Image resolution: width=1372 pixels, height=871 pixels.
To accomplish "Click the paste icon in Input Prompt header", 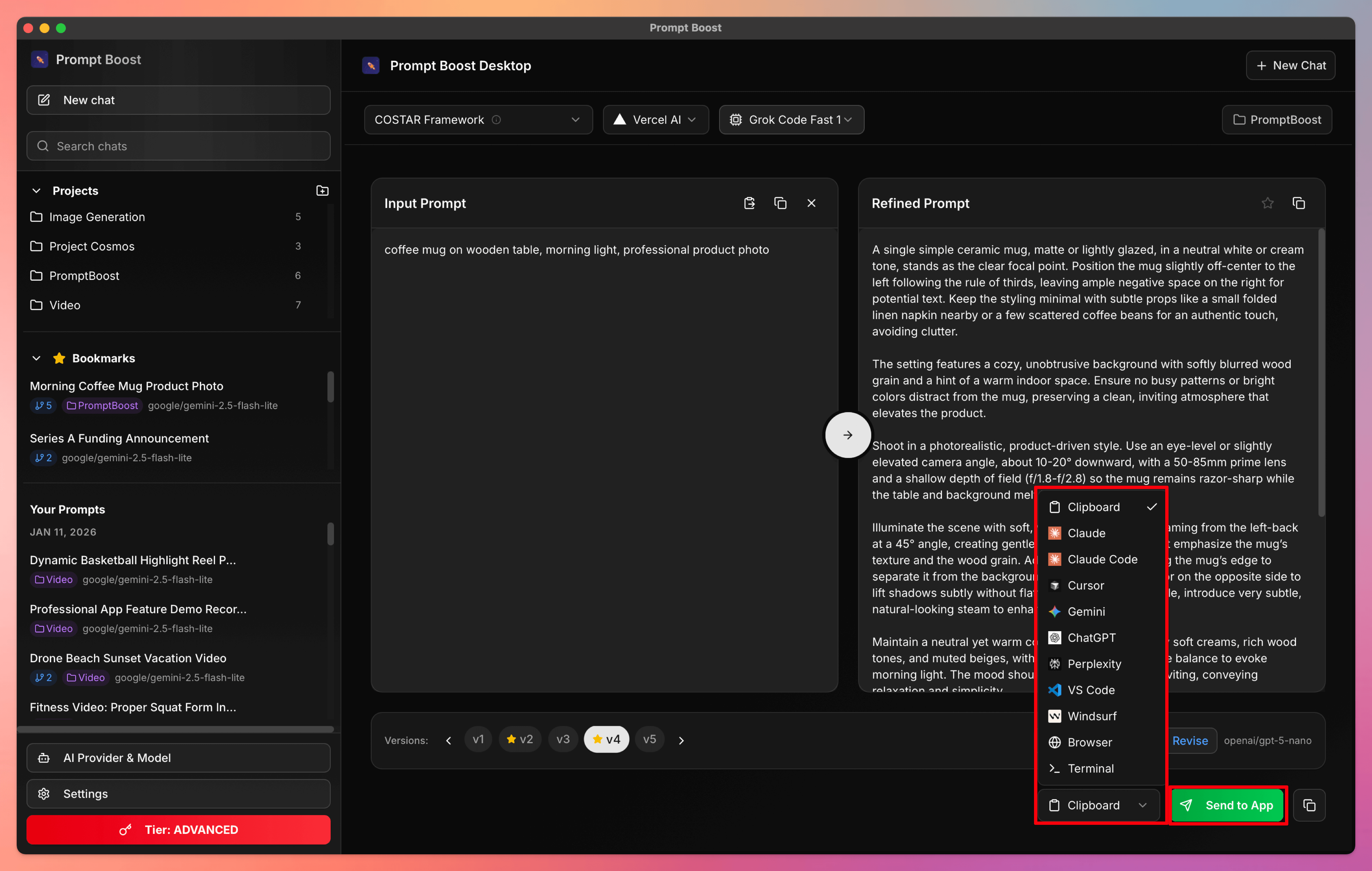I will tap(749, 203).
